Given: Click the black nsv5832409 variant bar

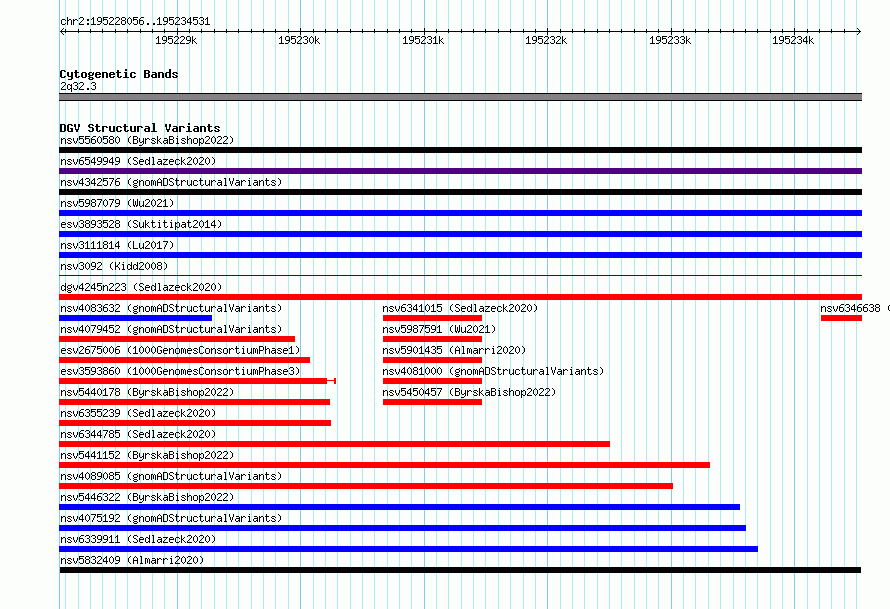Looking at the screenshot, I should pyautogui.click(x=460, y=570).
